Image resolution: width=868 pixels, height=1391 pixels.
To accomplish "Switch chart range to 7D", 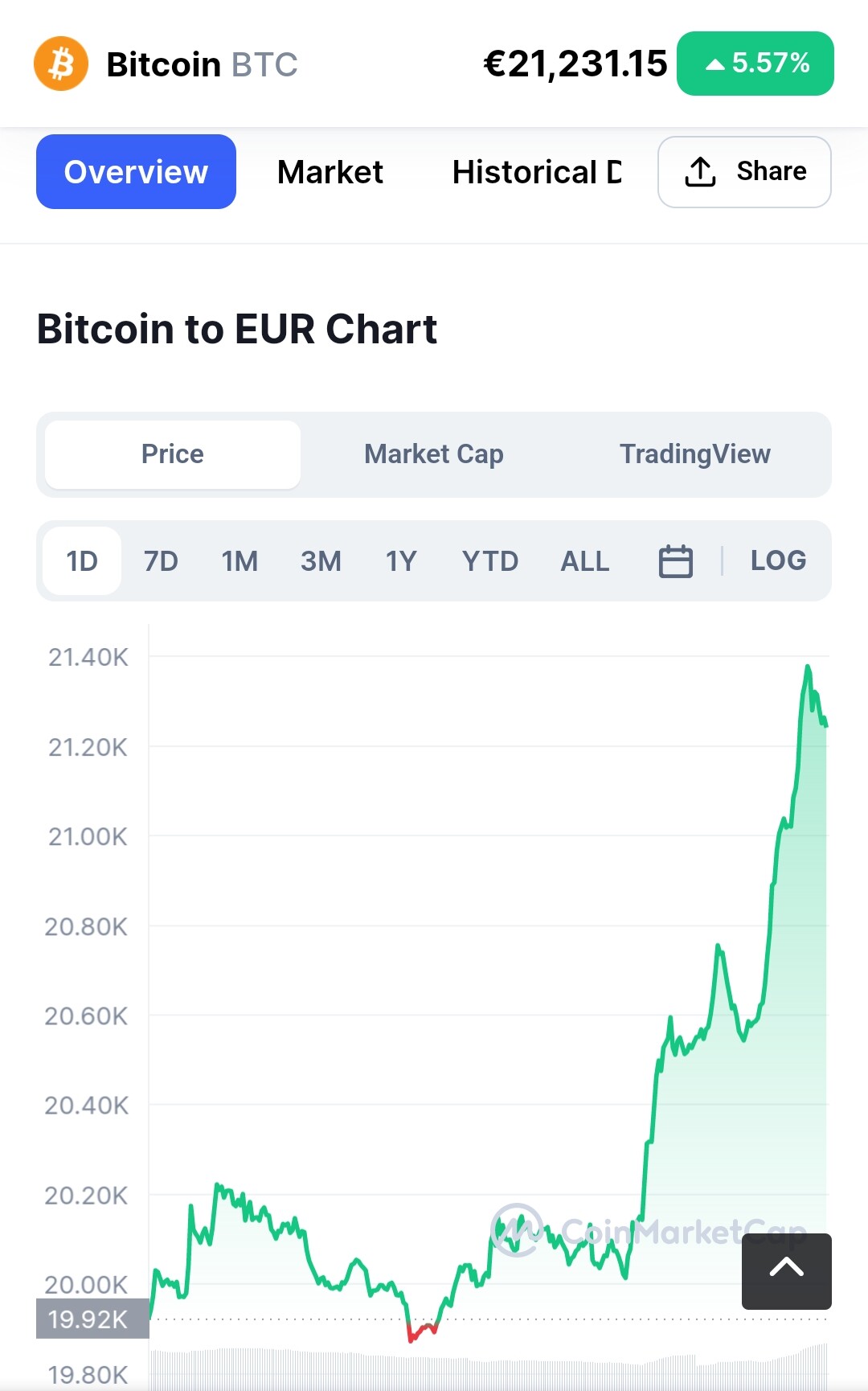I will pyautogui.click(x=161, y=561).
